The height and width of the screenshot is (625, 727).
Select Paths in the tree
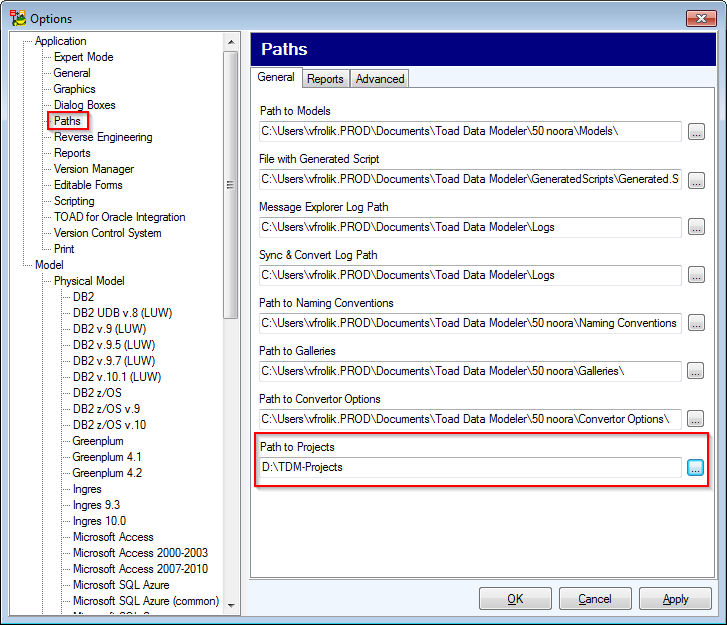67,121
